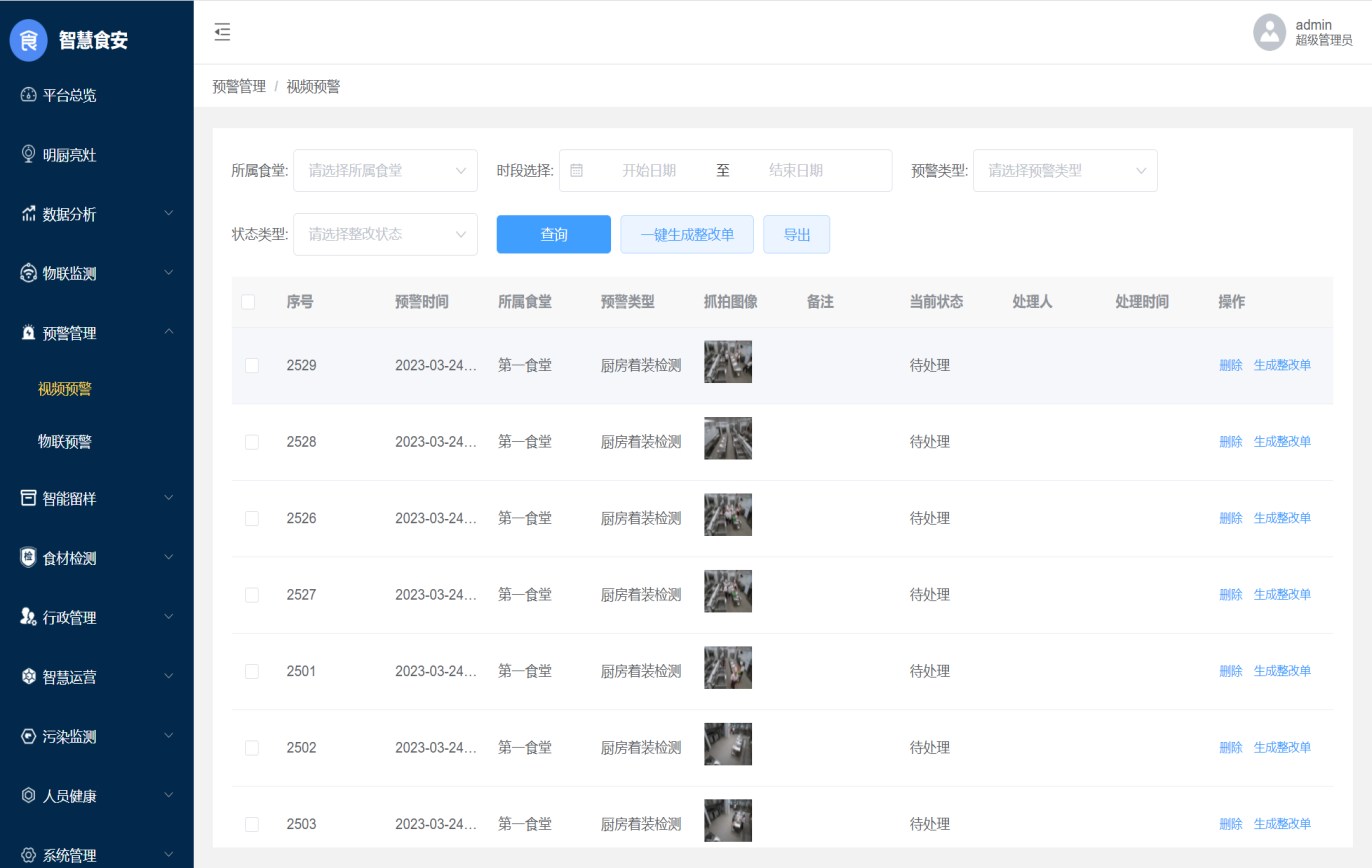This screenshot has width=1372, height=868.
Task: Open 物联预警 submenu item
Action: tap(65, 441)
